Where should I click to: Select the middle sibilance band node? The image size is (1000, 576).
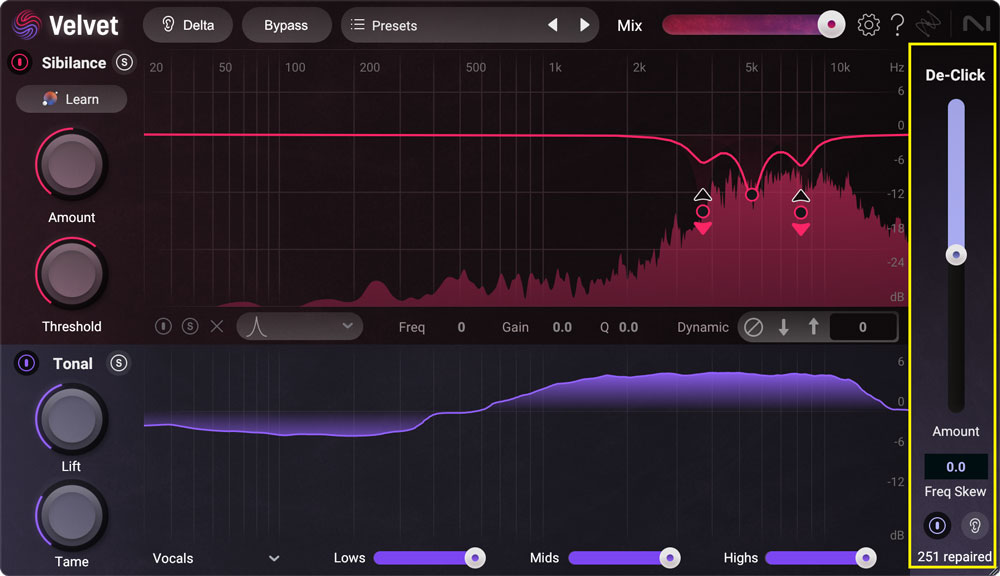pyautogui.click(x=752, y=195)
